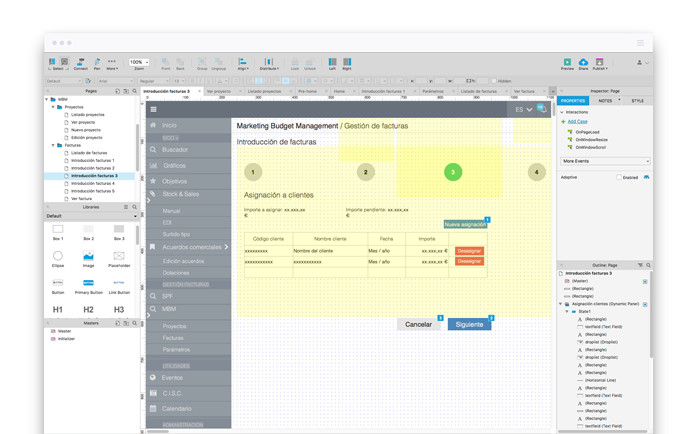Open the Libraries panel menu icon

point(126,207)
